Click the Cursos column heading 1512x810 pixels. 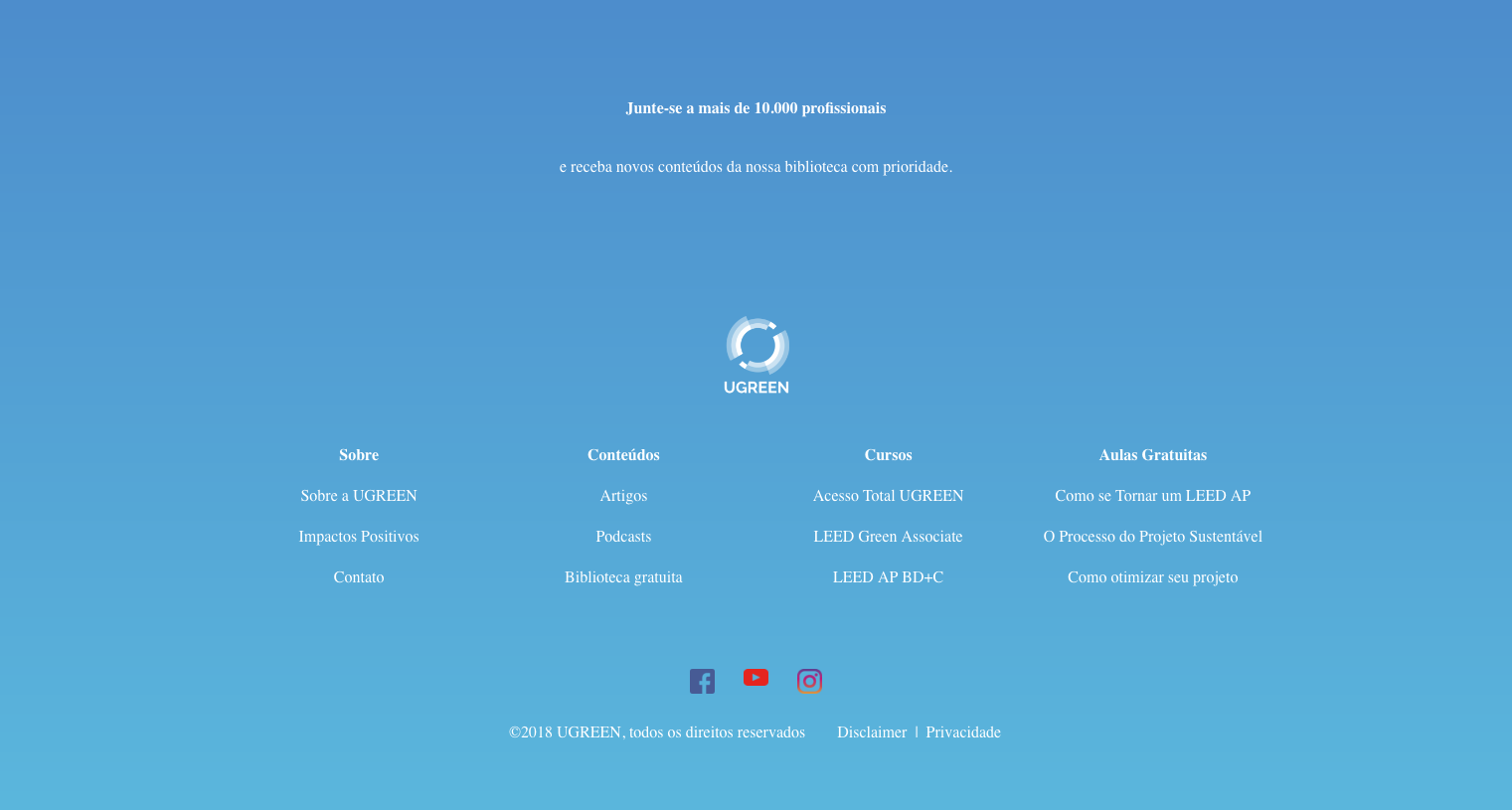click(x=888, y=455)
